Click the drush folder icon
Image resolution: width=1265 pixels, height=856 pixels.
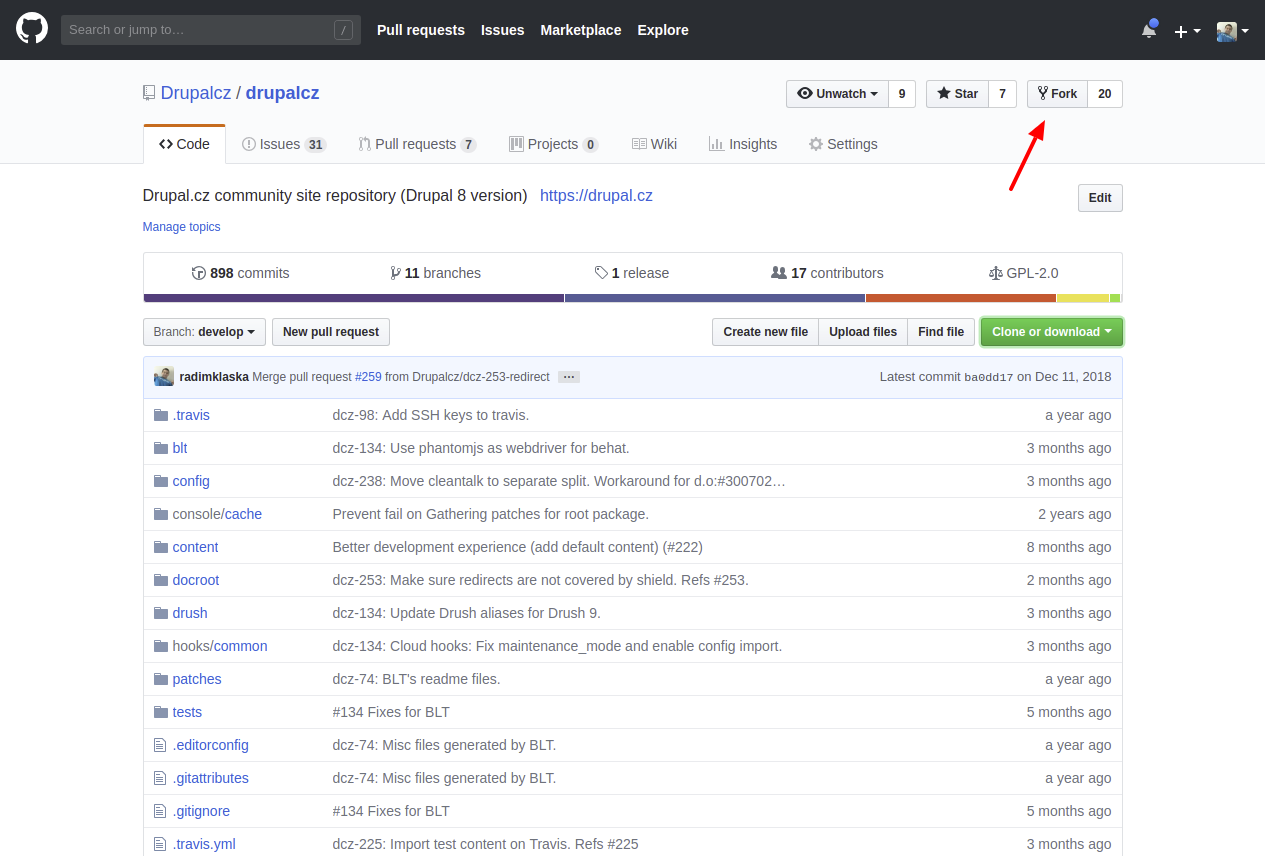click(x=161, y=613)
